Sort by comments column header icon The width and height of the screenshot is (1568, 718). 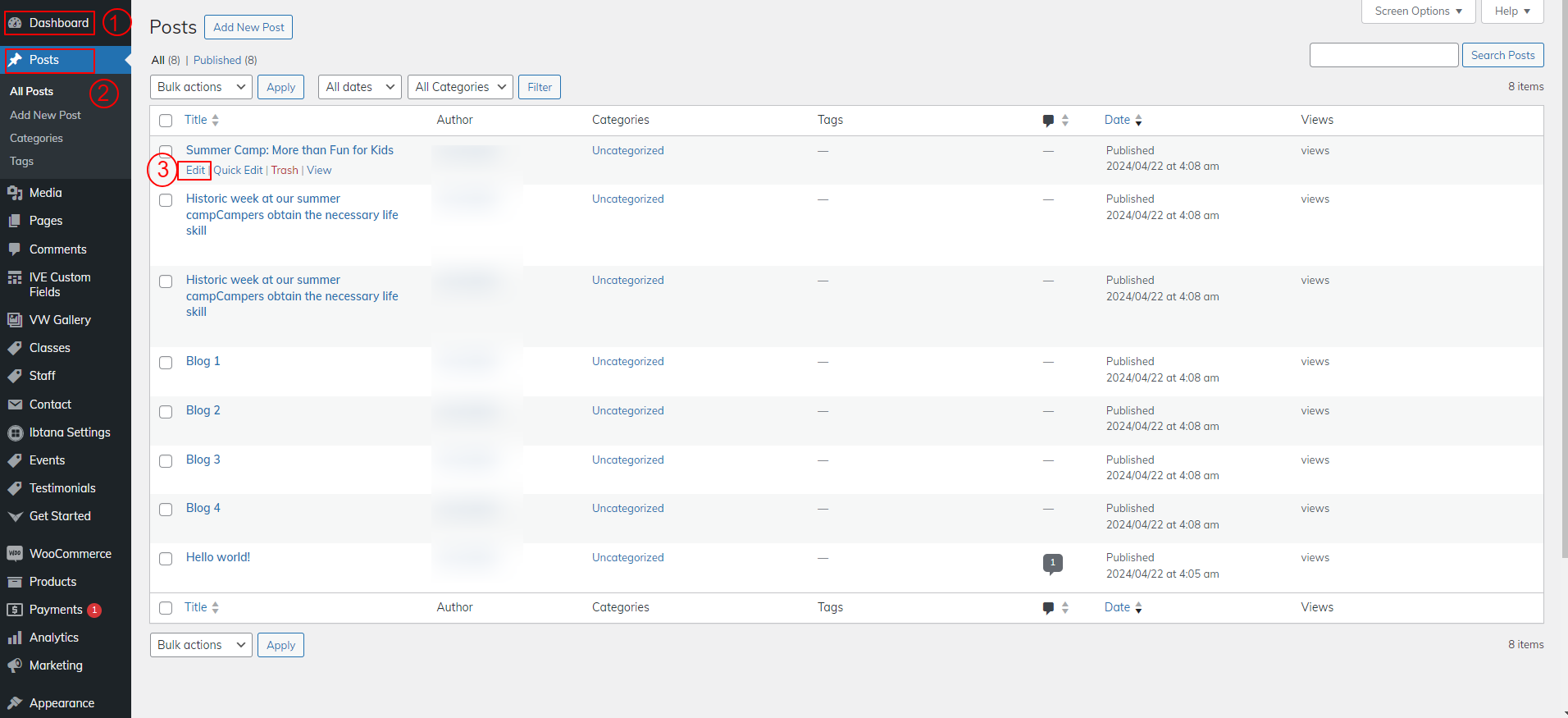[x=1048, y=121]
